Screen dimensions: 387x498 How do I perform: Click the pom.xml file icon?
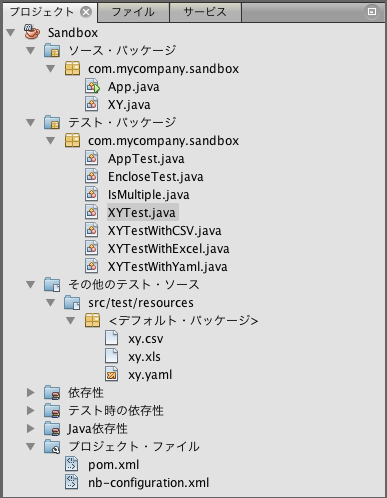click(x=71, y=464)
